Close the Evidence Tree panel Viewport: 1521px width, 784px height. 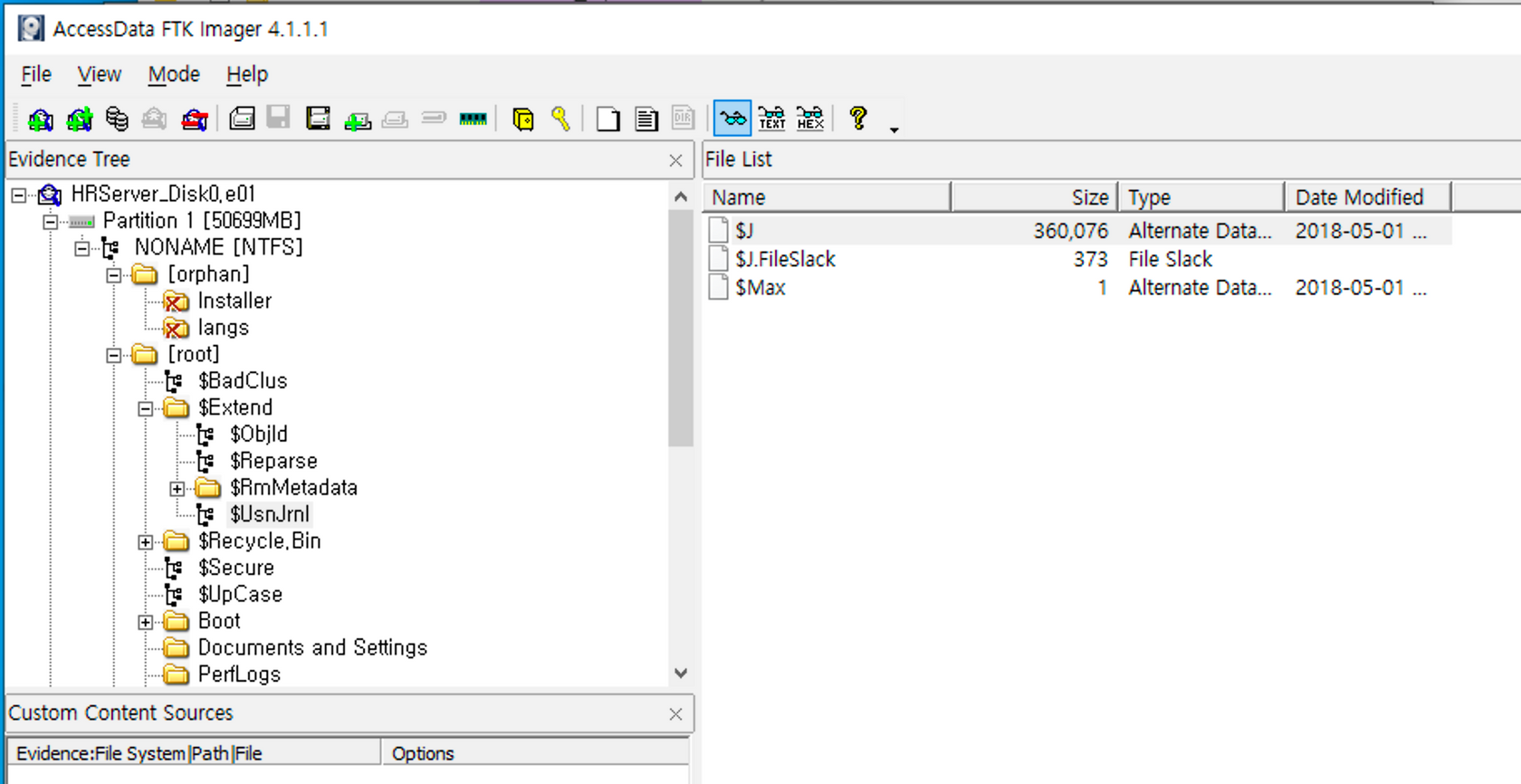[x=675, y=160]
